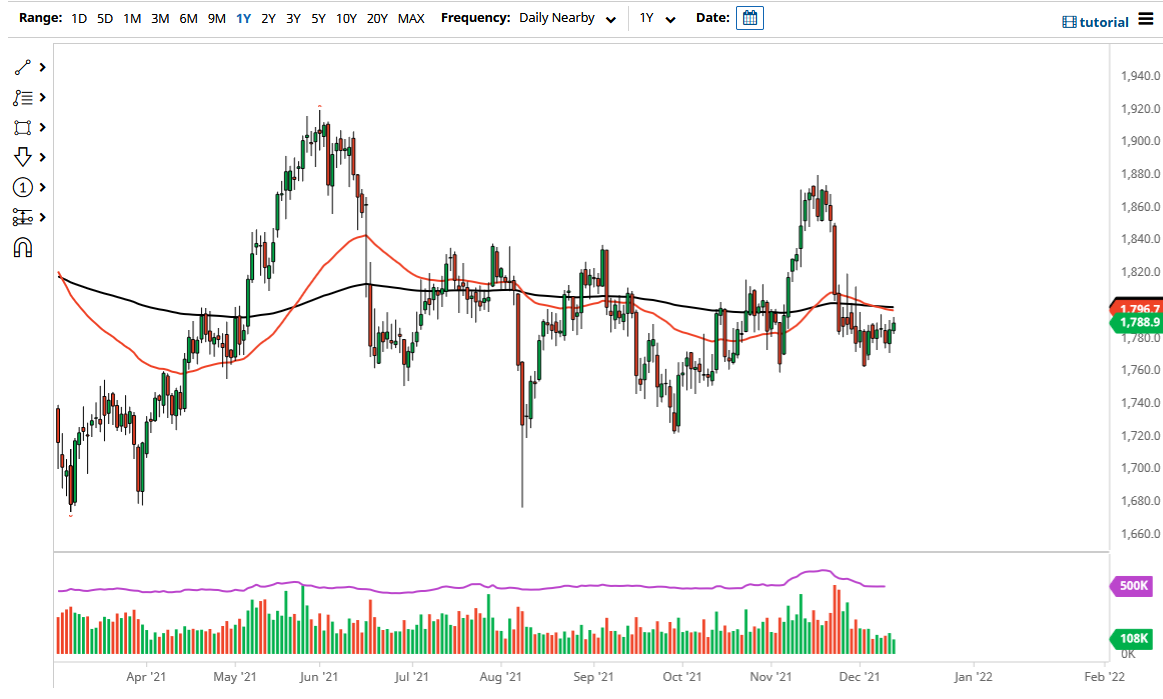Viewport: 1163px width, 699px height.
Task: Click the Feb '22 axis label
Action: (x=1104, y=677)
